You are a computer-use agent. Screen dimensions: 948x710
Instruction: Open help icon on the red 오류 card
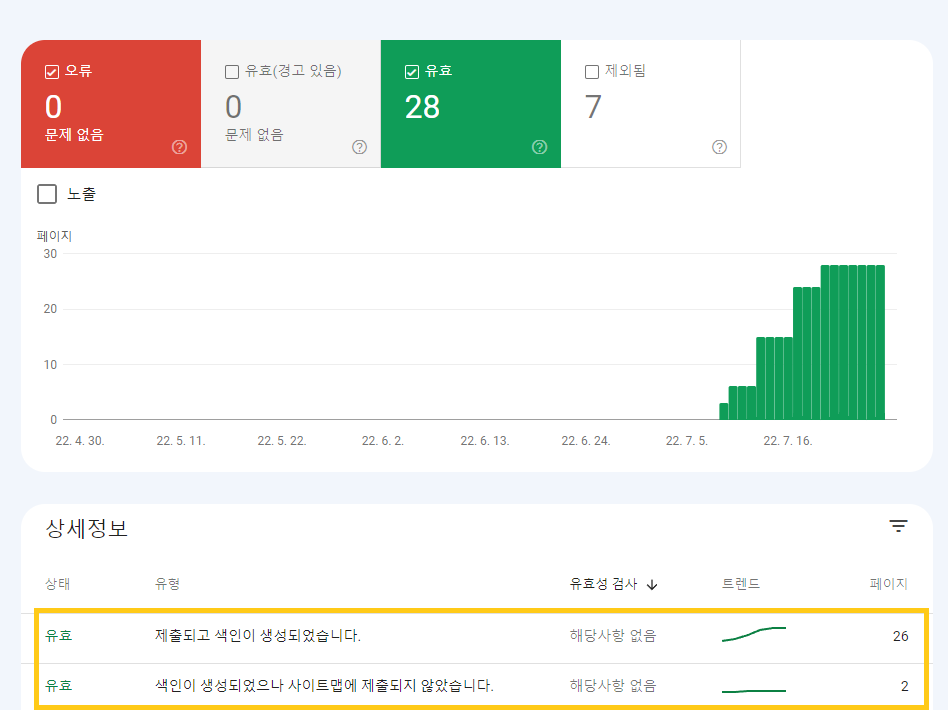[x=180, y=147]
